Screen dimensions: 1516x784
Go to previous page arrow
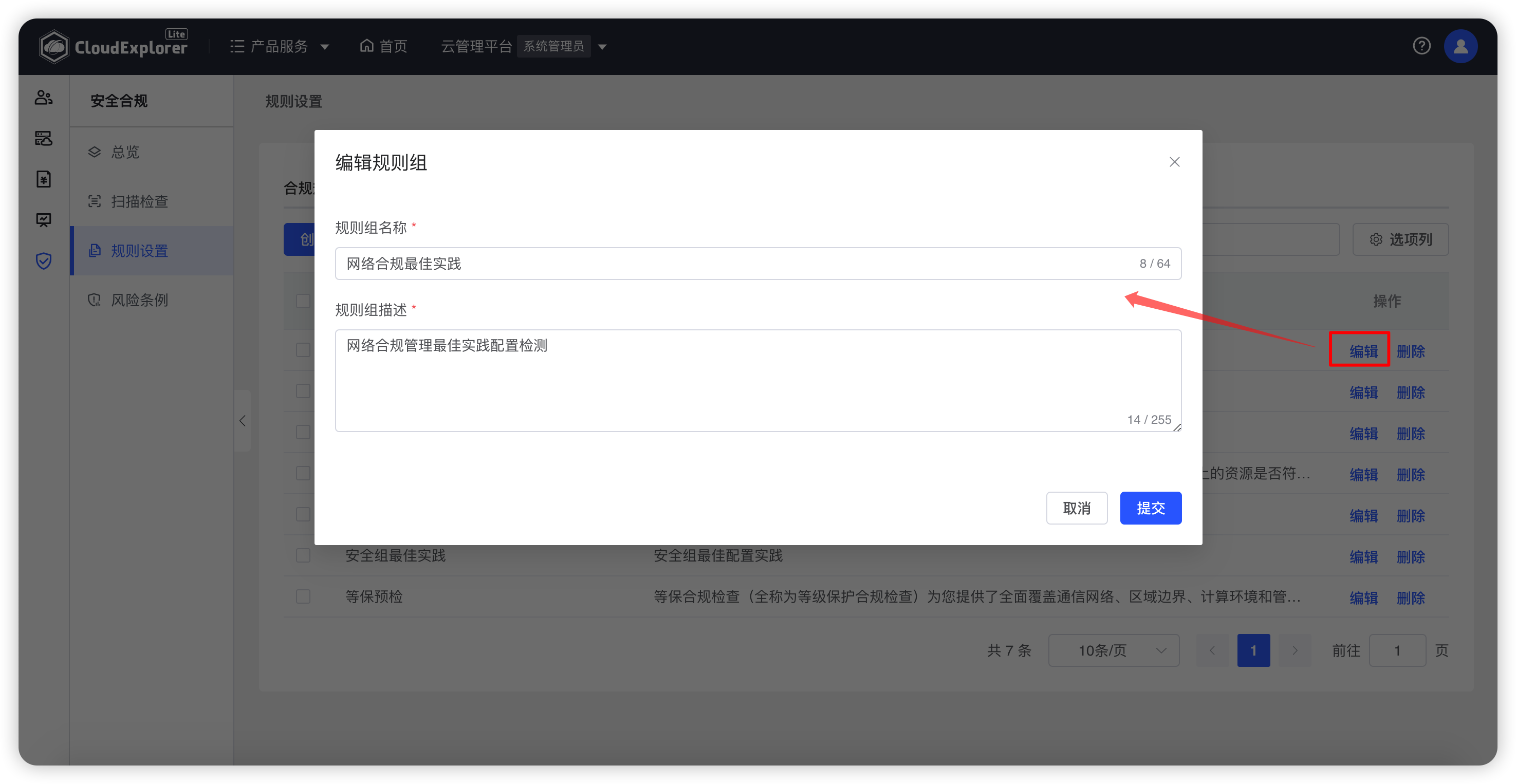[x=1212, y=650]
